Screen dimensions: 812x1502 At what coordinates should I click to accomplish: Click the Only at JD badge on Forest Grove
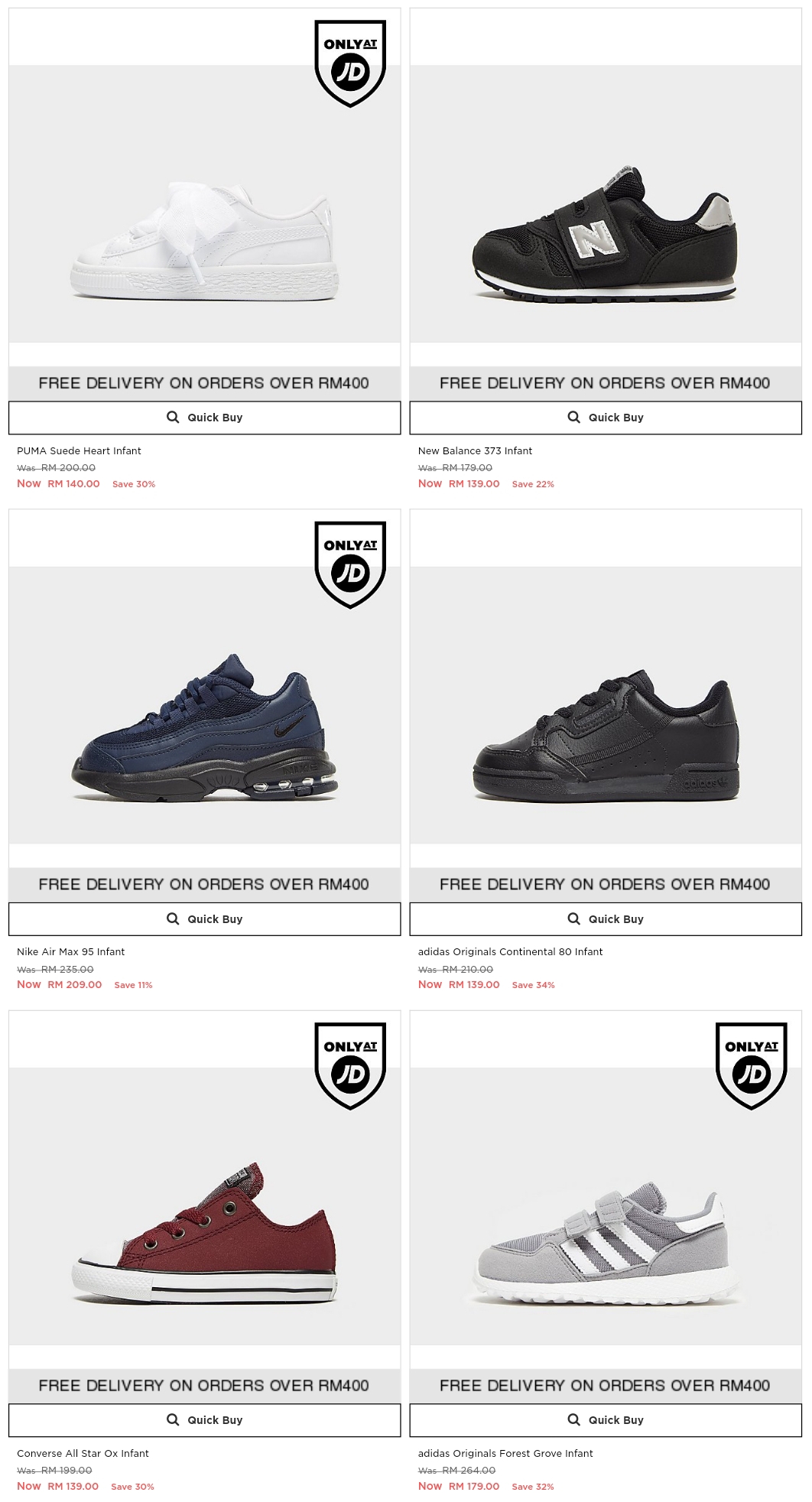click(752, 1066)
